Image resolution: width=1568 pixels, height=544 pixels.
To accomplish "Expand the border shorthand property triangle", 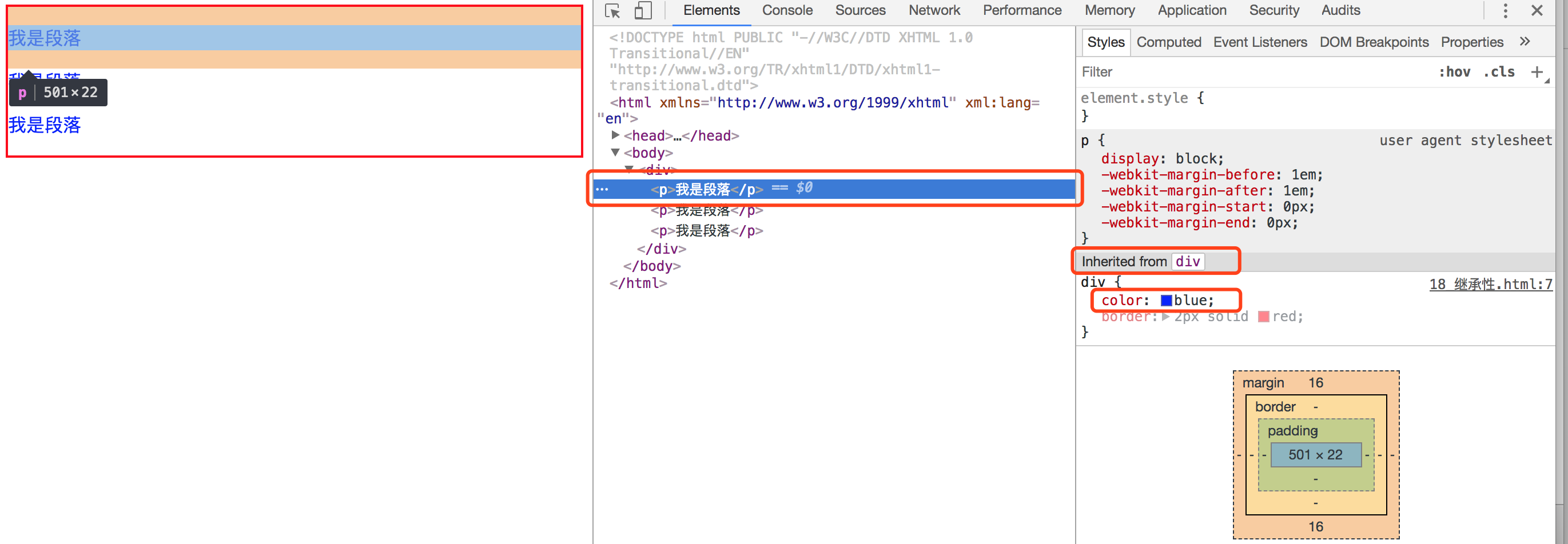I will [1165, 317].
